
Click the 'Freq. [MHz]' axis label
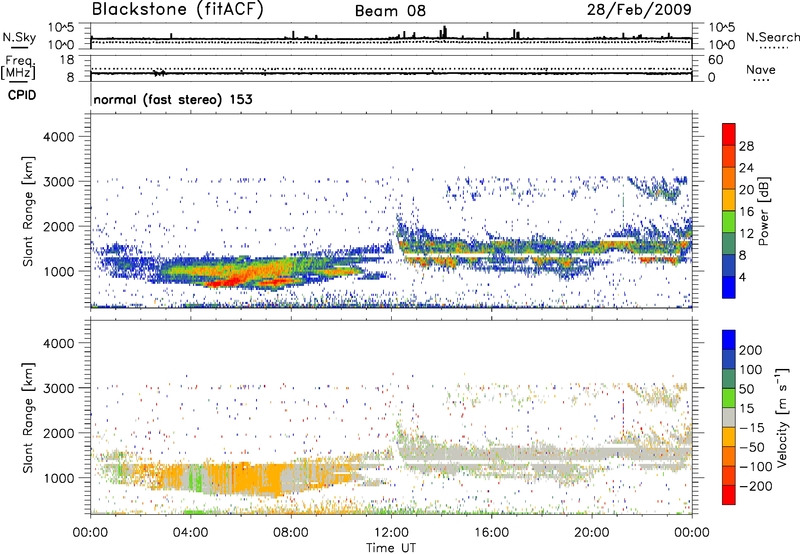[x=18, y=68]
